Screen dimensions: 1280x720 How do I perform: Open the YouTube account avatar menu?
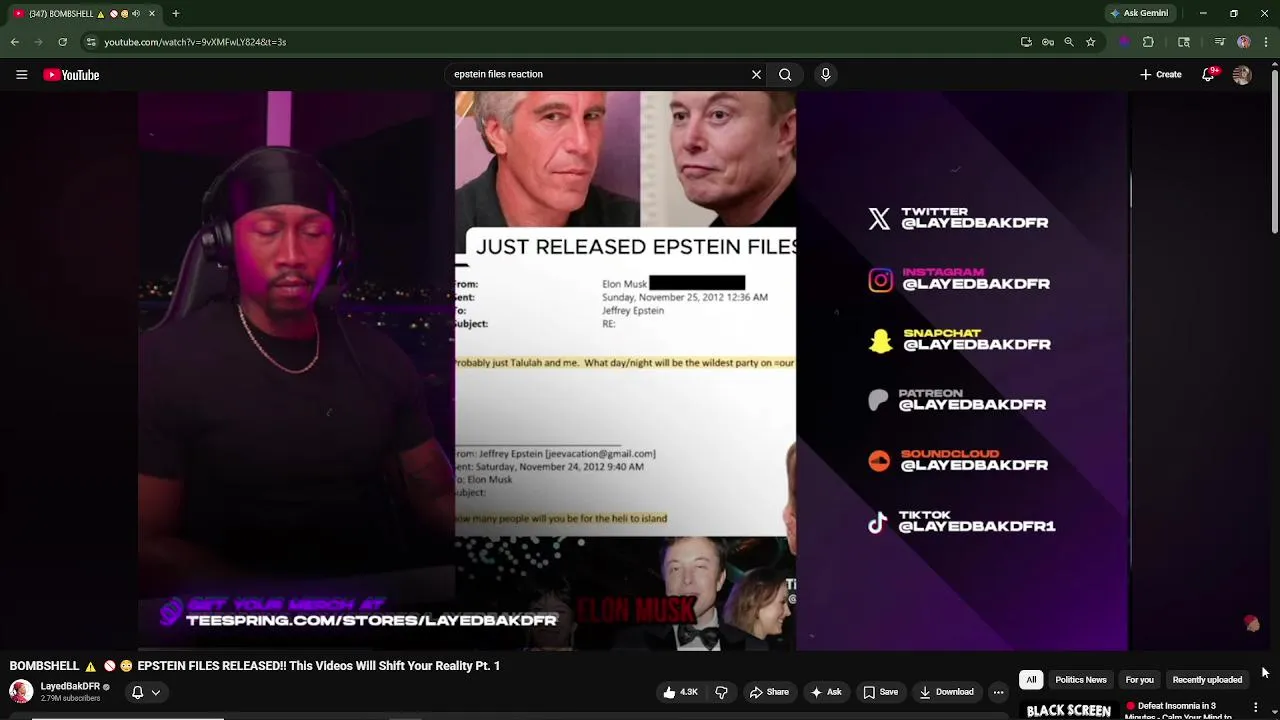click(1242, 75)
